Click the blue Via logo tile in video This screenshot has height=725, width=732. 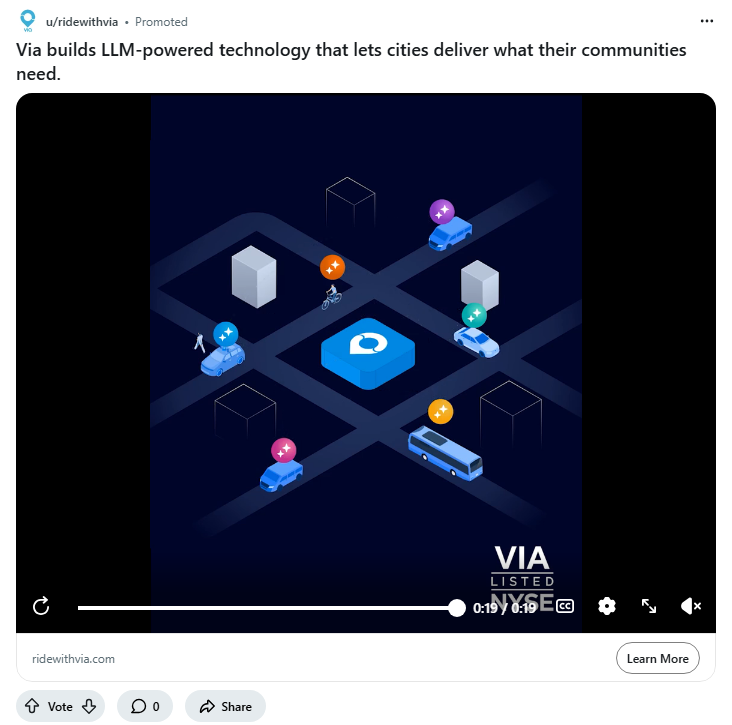pyautogui.click(x=368, y=353)
